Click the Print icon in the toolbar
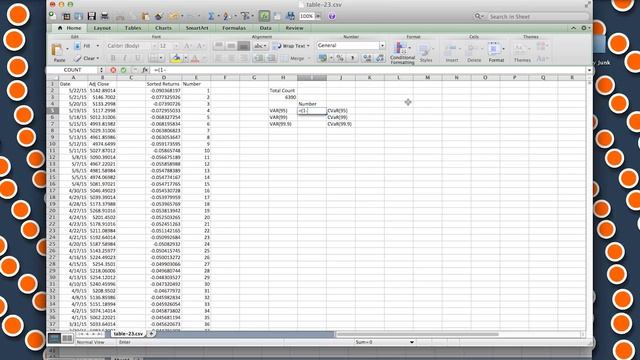 click(104, 16)
